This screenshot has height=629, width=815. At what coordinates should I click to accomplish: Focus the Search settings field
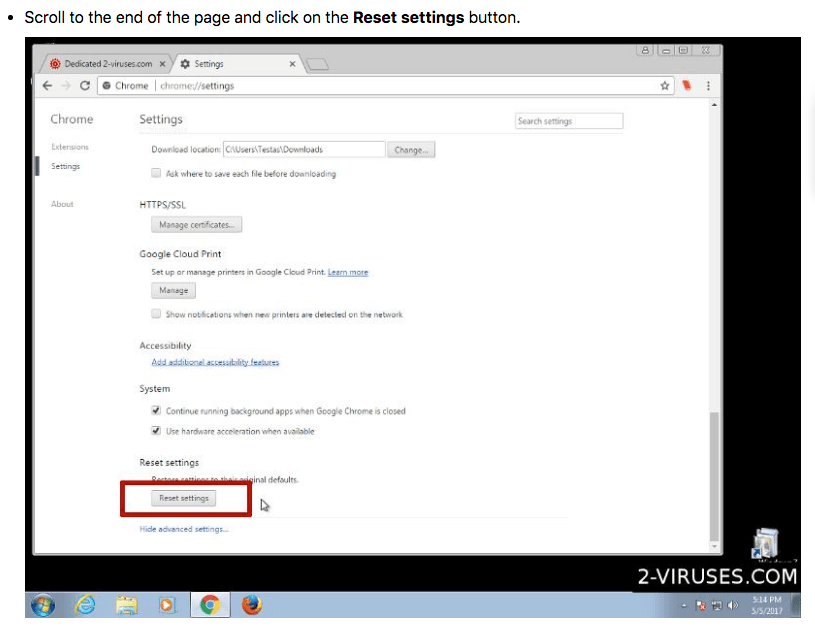[x=569, y=121]
